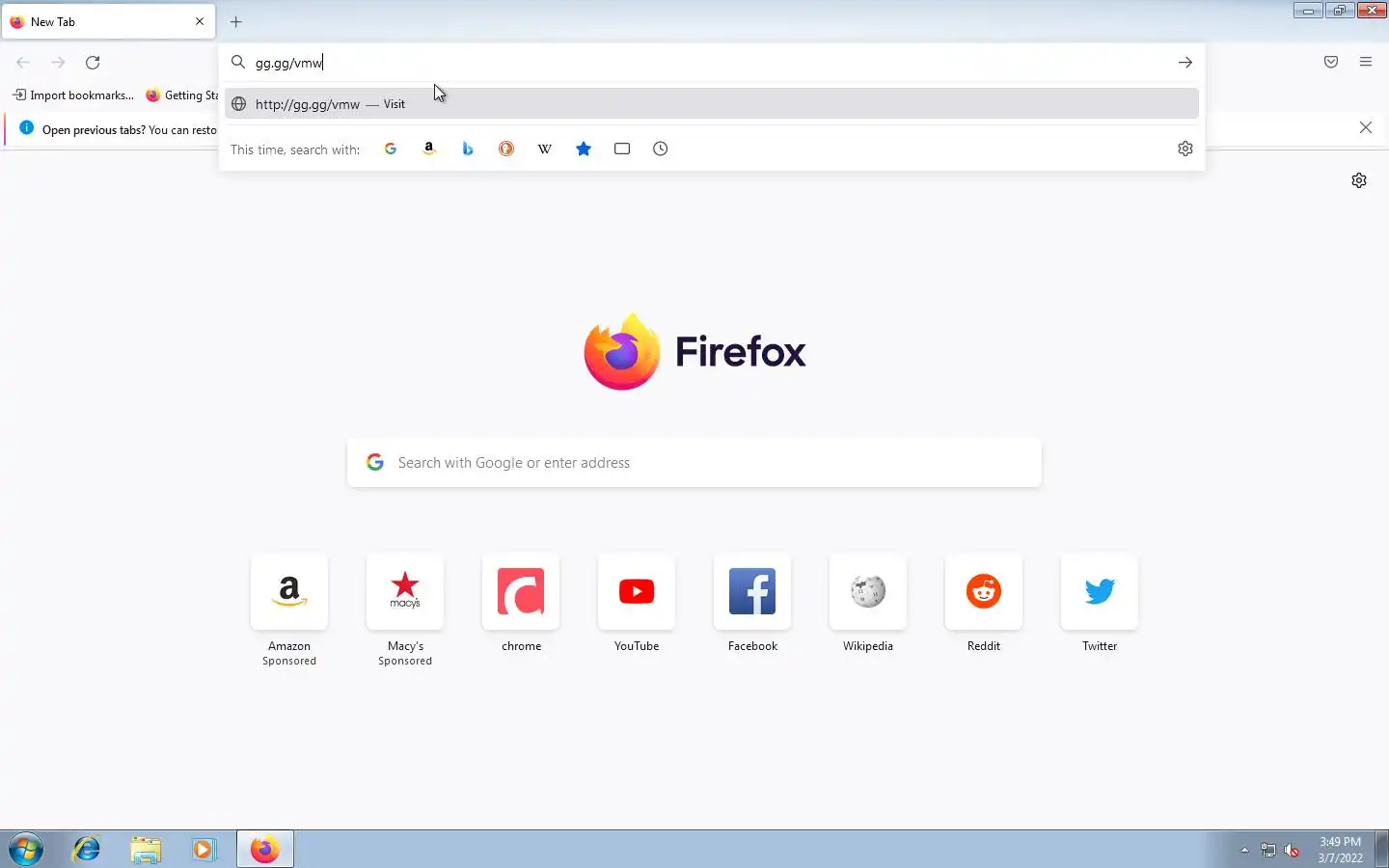Select the Firefox taskbar button
The height and width of the screenshot is (868, 1389).
pos(264,850)
